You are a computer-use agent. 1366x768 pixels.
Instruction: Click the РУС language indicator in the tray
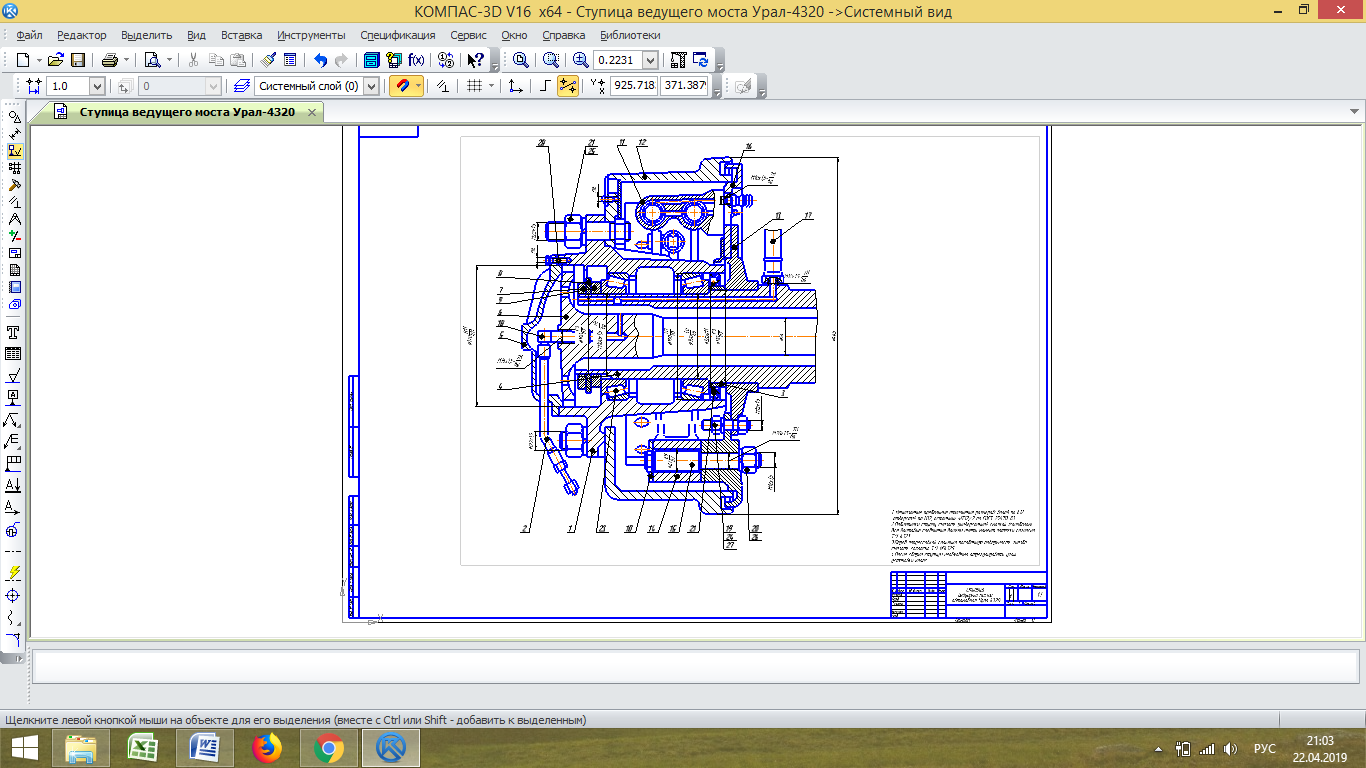[x=1265, y=748]
